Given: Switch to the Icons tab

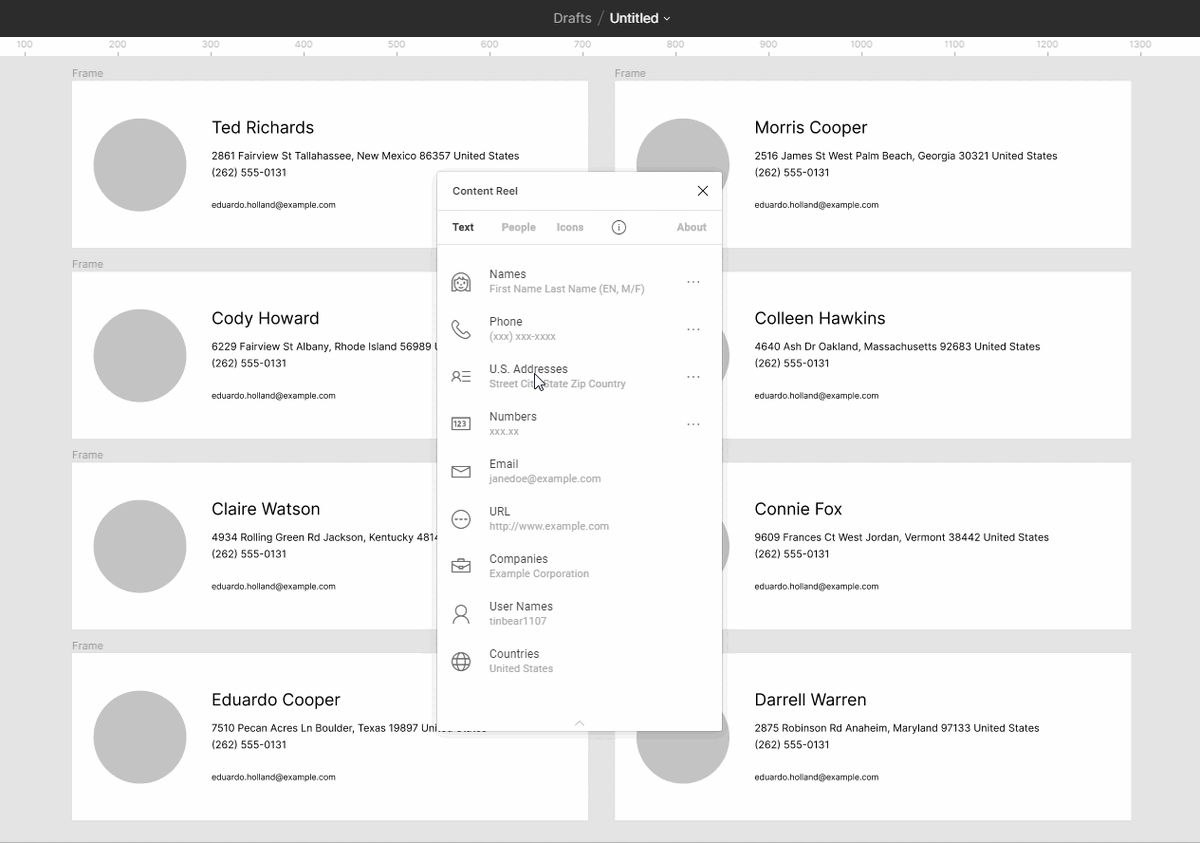Looking at the screenshot, I should [x=570, y=227].
